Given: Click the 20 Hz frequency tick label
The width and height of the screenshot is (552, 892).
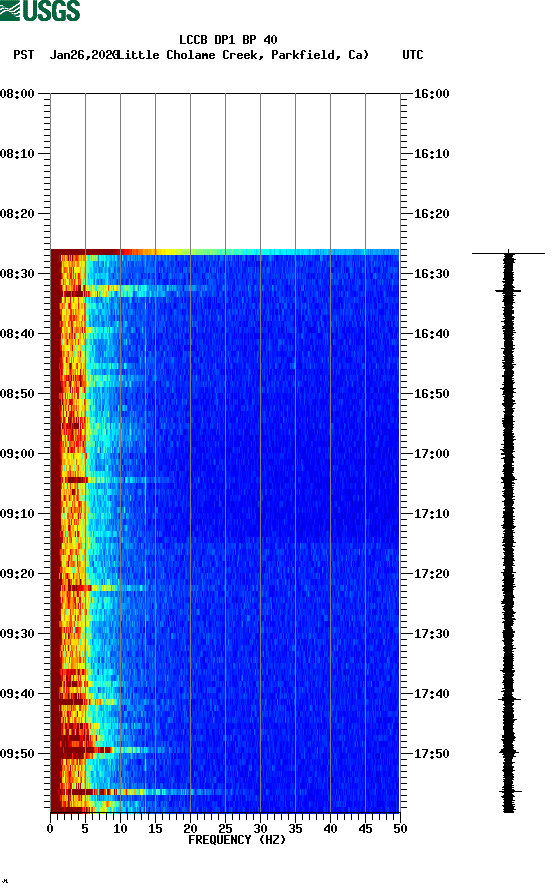Looking at the screenshot, I should coord(190,828).
